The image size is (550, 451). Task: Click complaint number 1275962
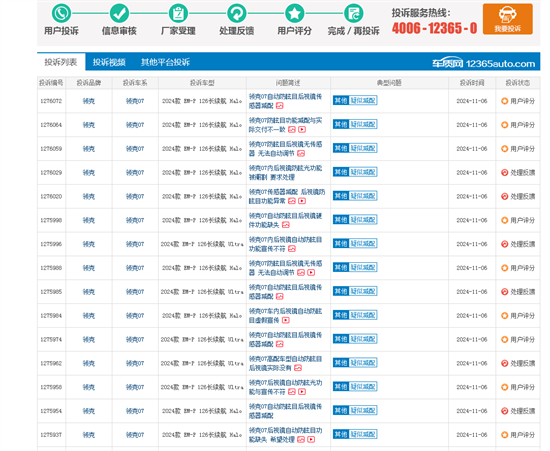coord(51,363)
